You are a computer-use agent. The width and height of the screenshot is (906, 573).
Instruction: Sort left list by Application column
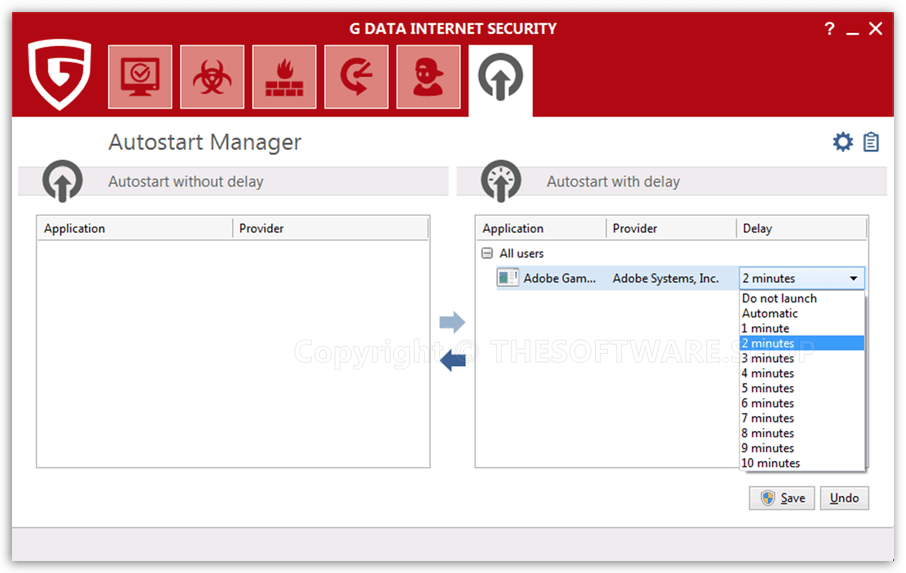click(x=135, y=228)
